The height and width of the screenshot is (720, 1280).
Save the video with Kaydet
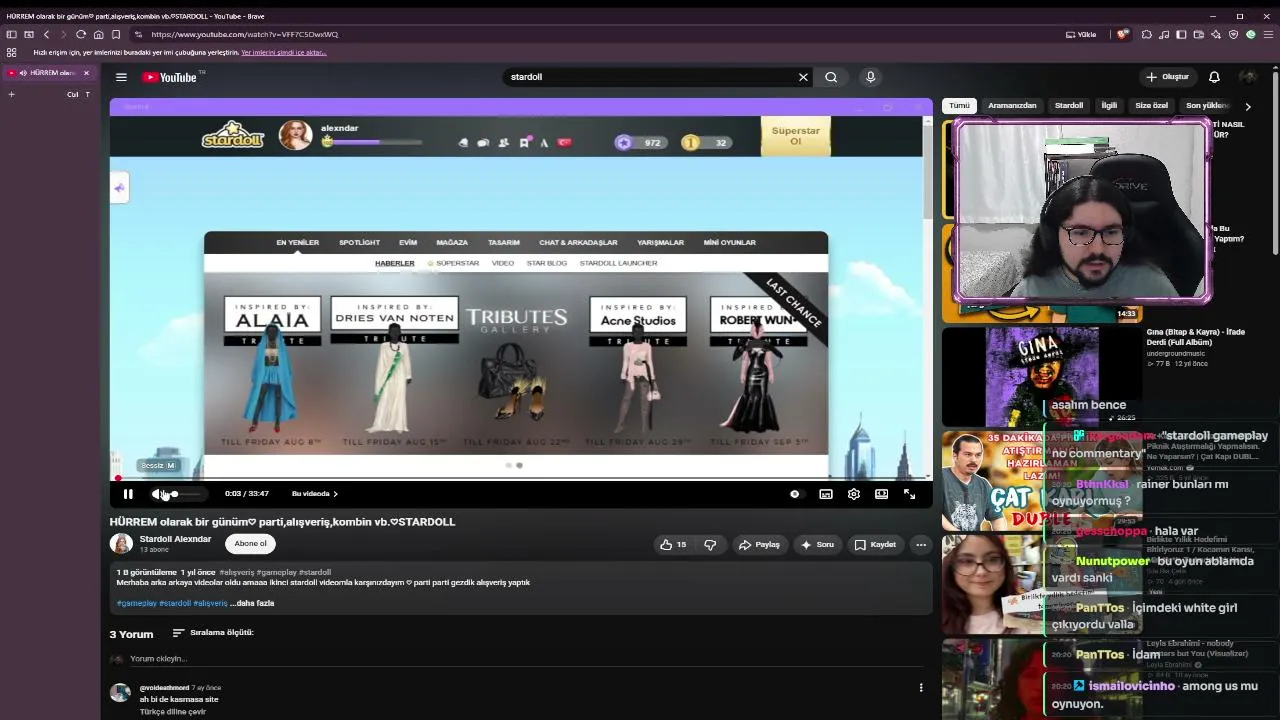click(x=875, y=545)
